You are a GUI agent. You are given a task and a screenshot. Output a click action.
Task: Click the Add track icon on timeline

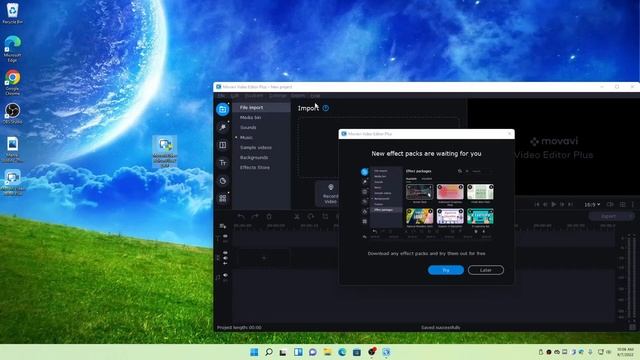(222, 226)
